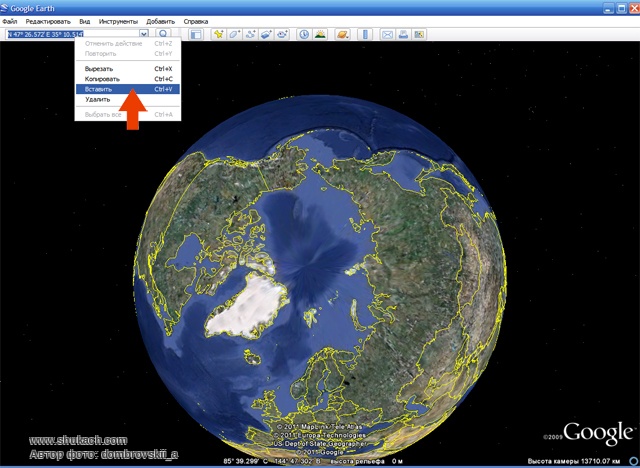The image size is (640, 468).
Task: Maximize the Google Earth window
Action: 622,8
